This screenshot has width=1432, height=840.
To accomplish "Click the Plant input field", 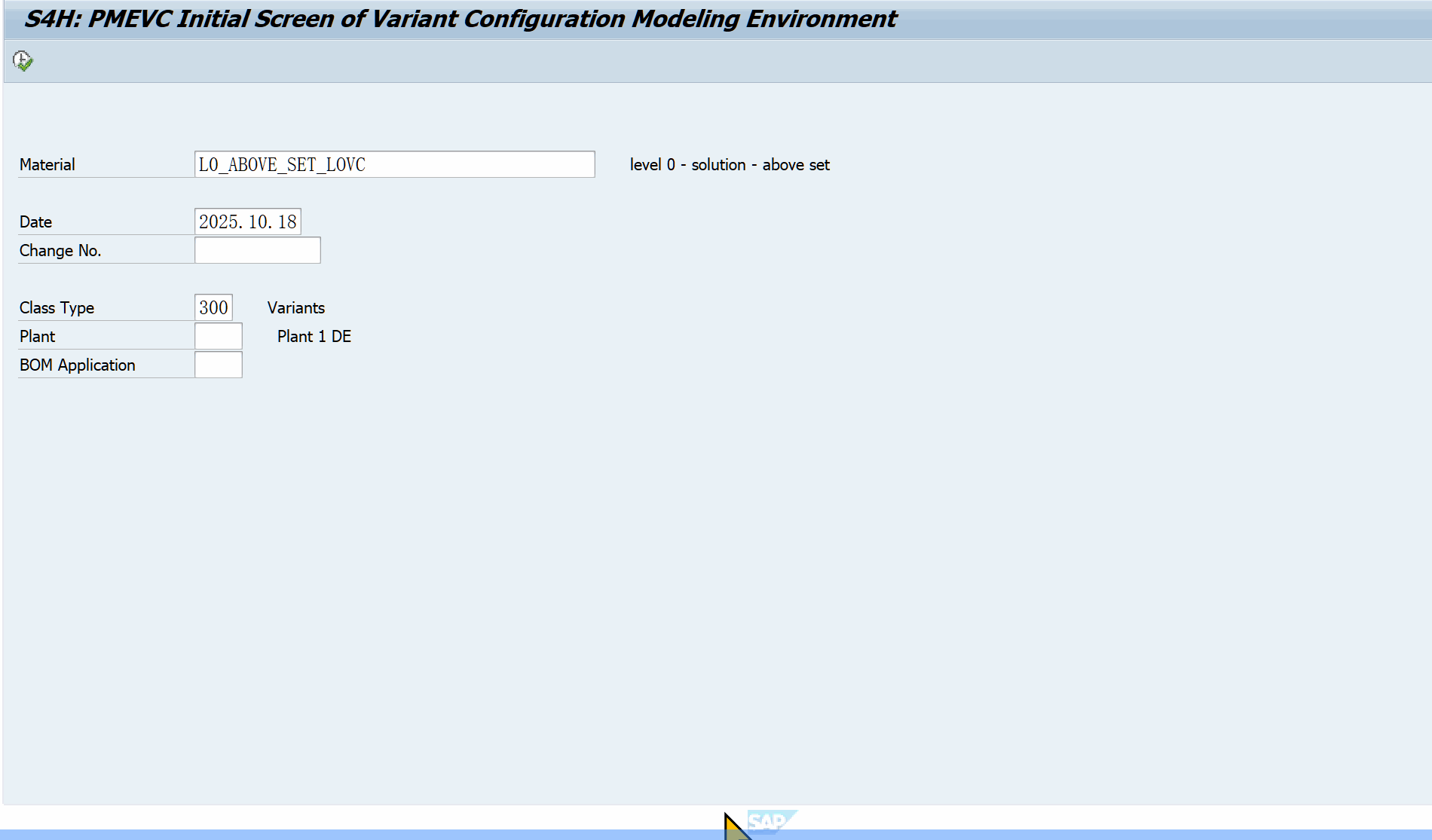I will pos(218,336).
